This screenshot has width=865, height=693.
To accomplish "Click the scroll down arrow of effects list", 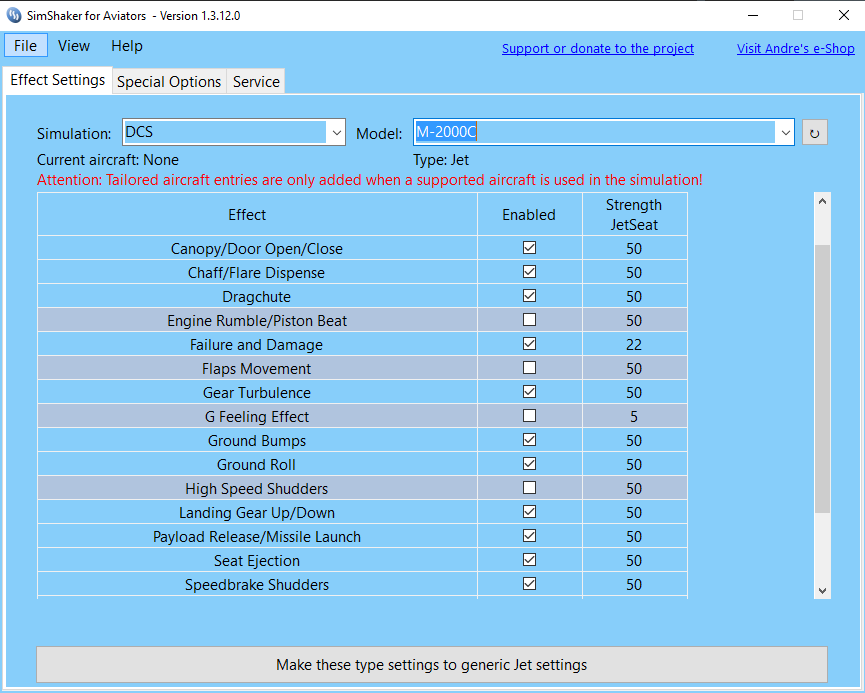I will (x=822, y=590).
